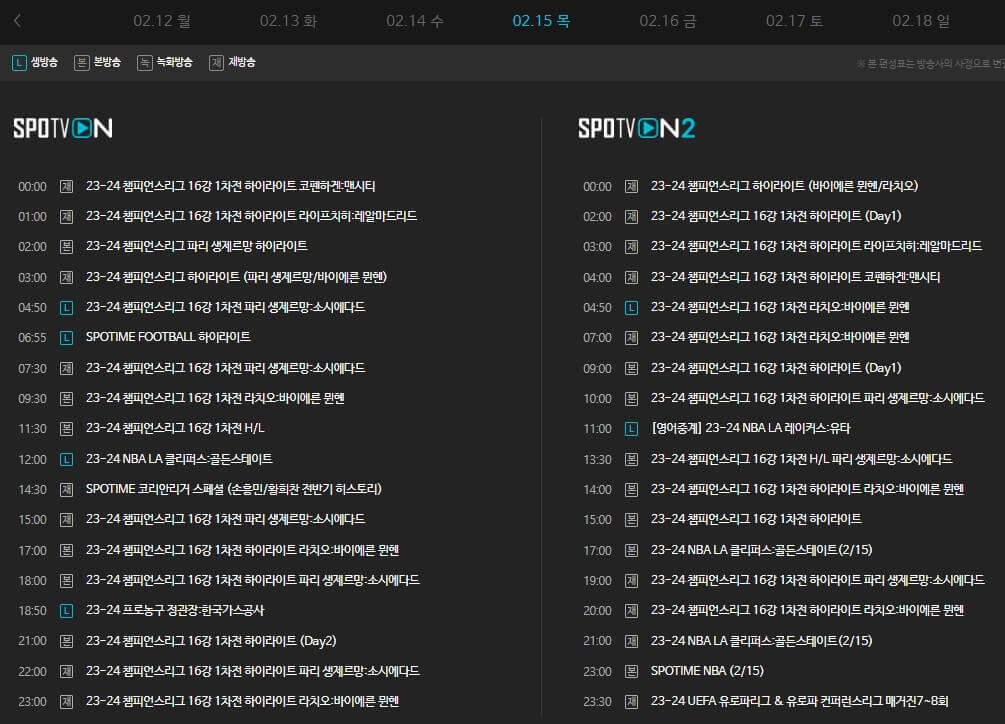The height and width of the screenshot is (724, 1005).
Task: Click the 재 badge on the 00:00 program
Action: point(65,186)
